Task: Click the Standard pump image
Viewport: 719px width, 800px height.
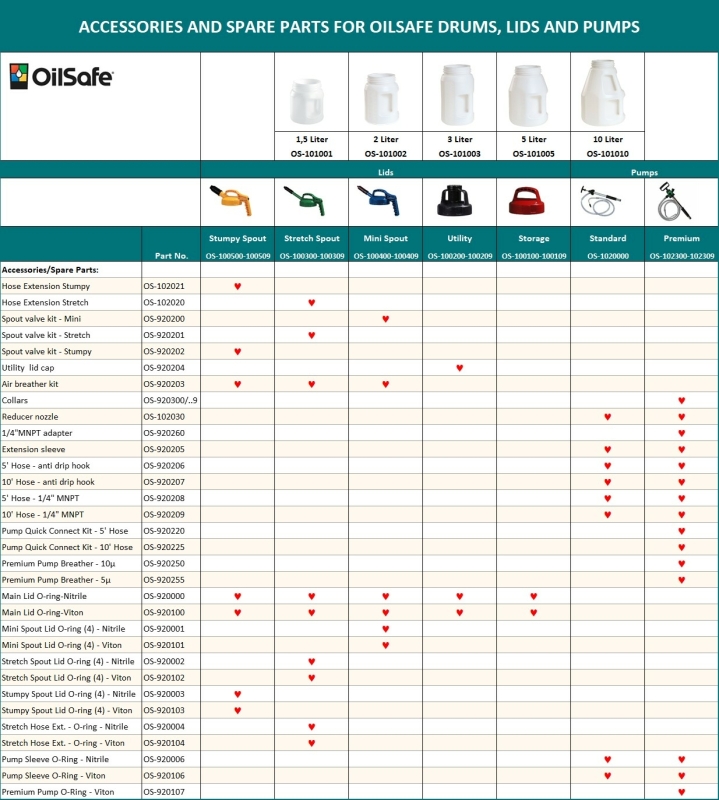Action: click(607, 203)
